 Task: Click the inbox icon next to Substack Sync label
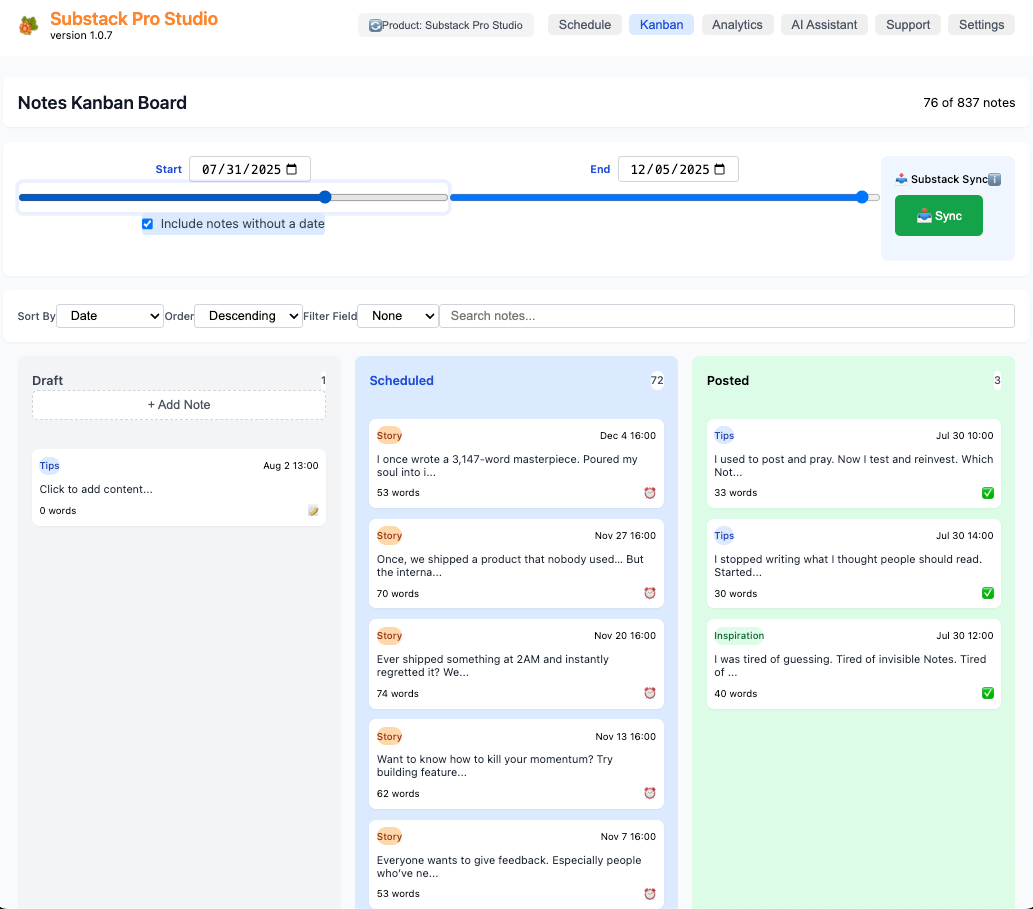pos(901,179)
